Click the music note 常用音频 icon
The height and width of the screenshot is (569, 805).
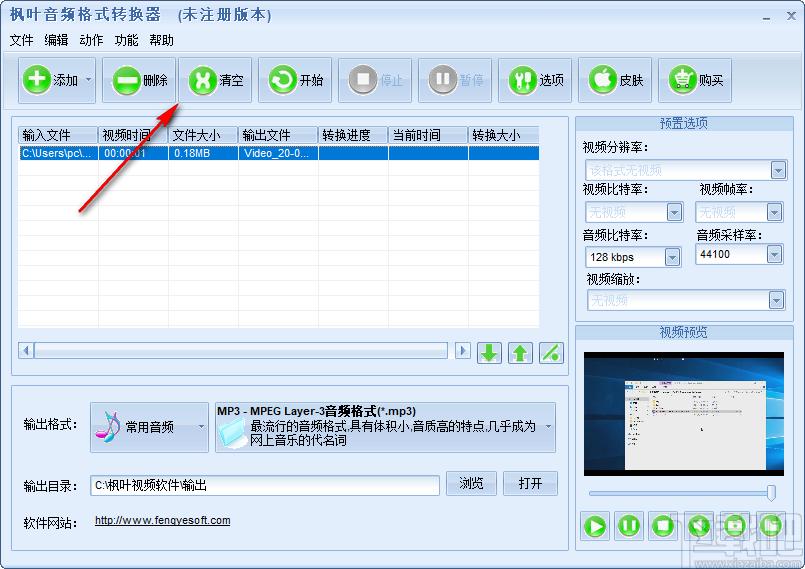[107, 427]
